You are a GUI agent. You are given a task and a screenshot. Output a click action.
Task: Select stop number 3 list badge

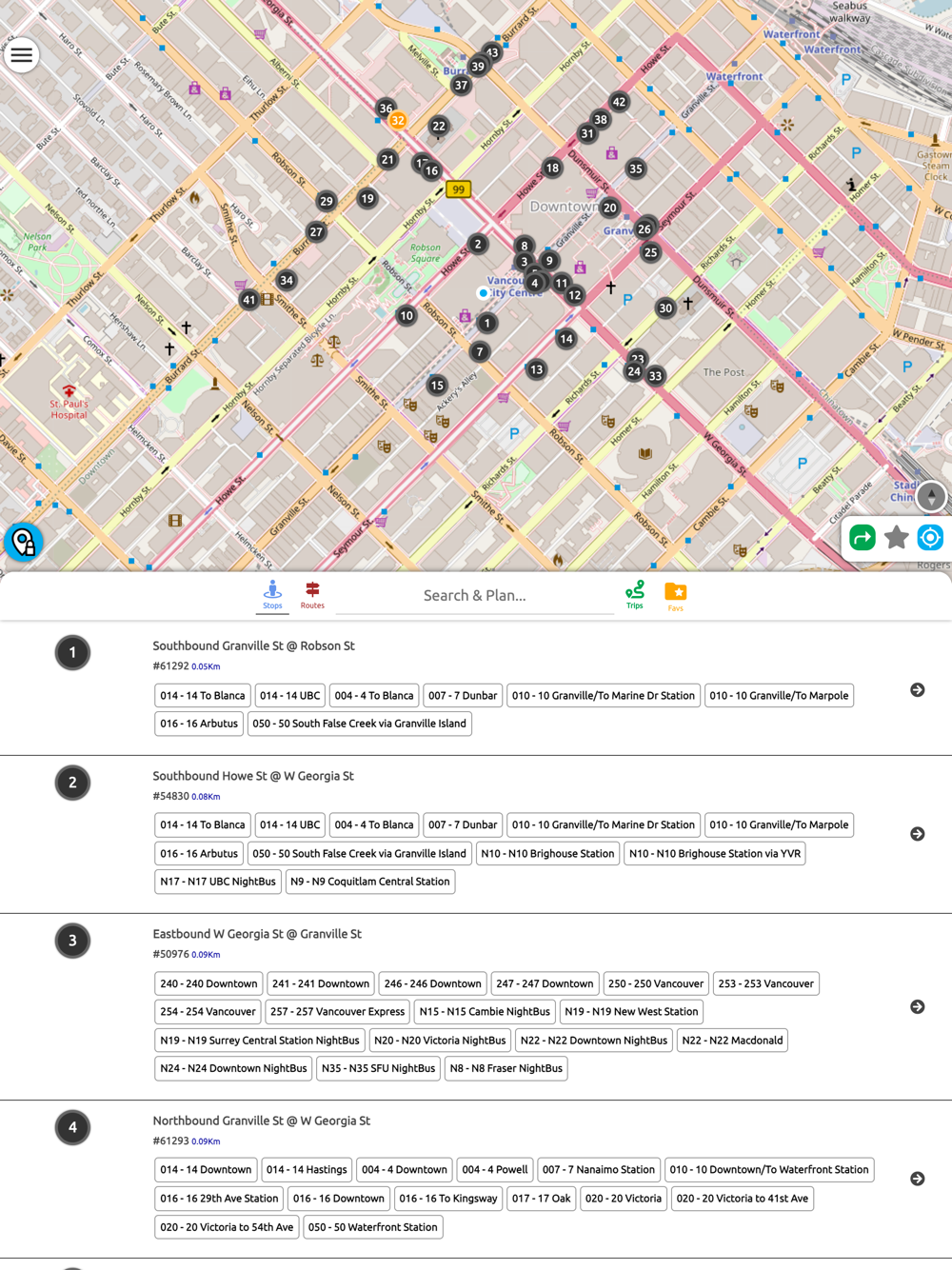point(72,942)
